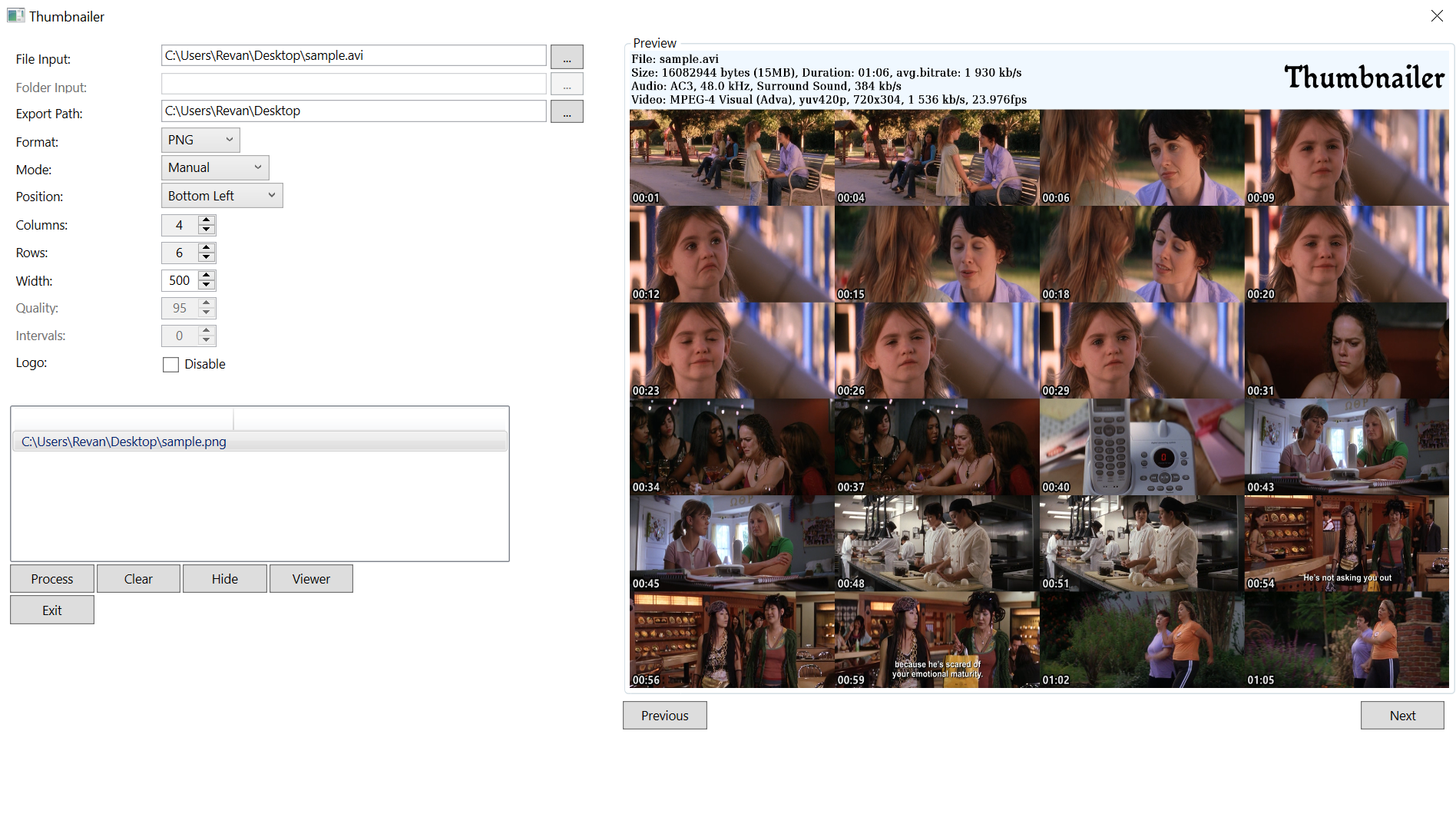The height and width of the screenshot is (817, 1456).
Task: Click the Clear button
Action: [138, 579]
